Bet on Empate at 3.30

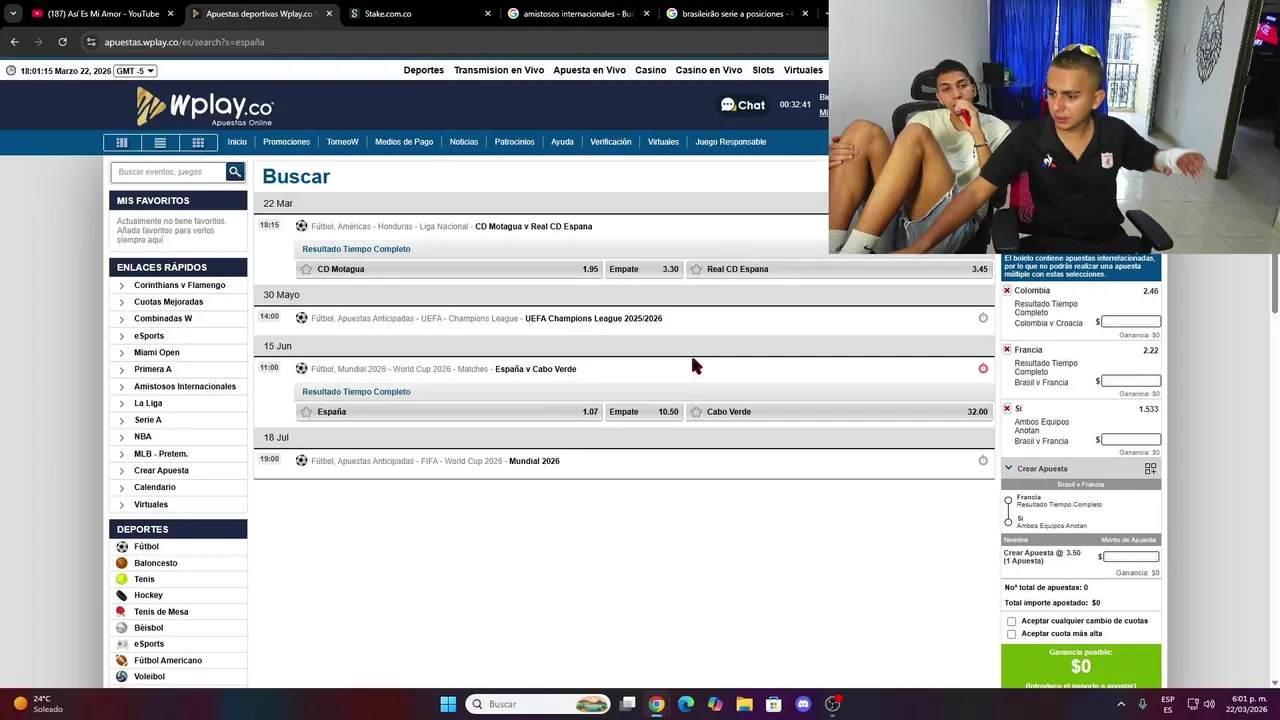pyautogui.click(x=643, y=269)
